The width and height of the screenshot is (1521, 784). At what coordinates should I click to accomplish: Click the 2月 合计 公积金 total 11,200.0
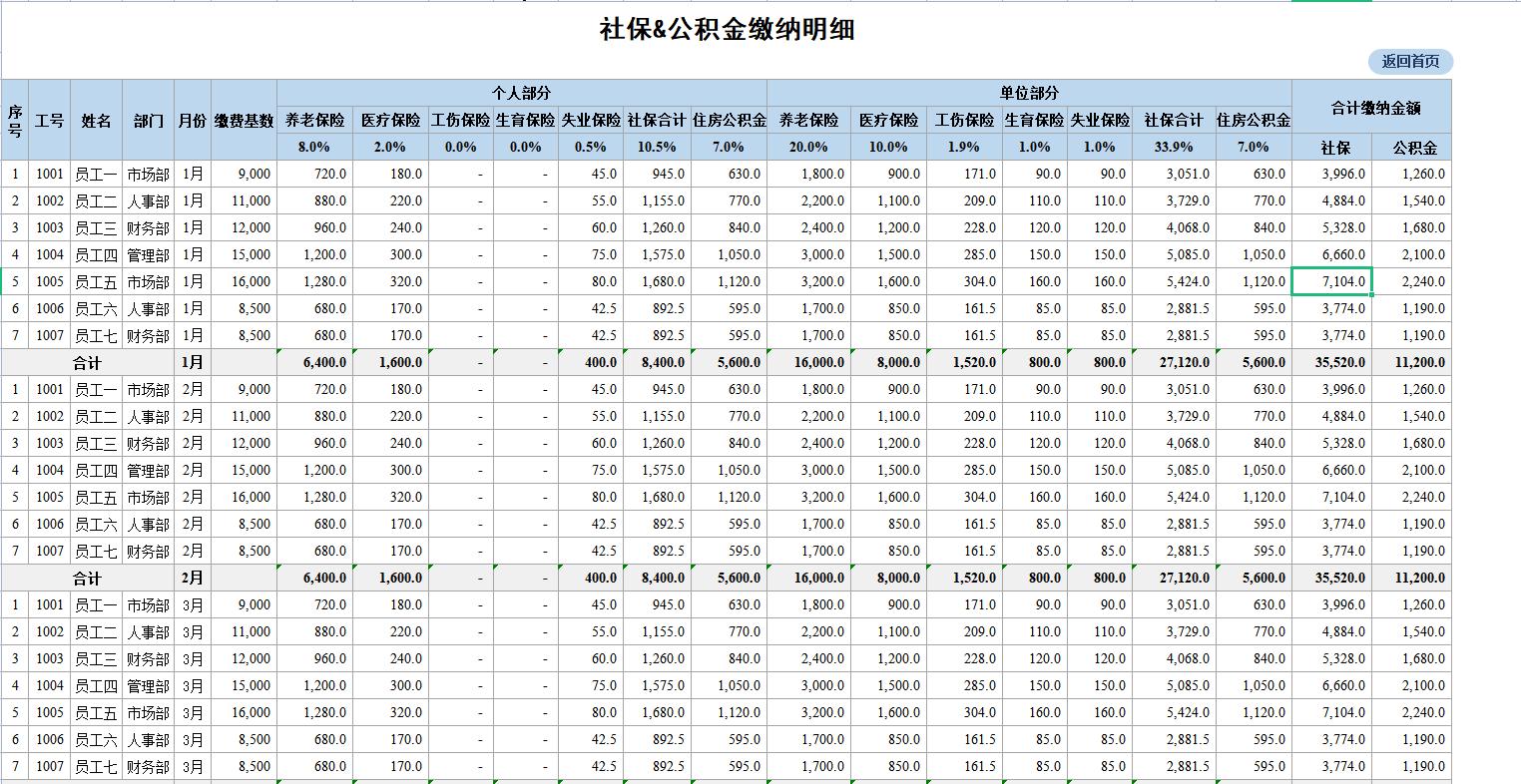(1411, 578)
